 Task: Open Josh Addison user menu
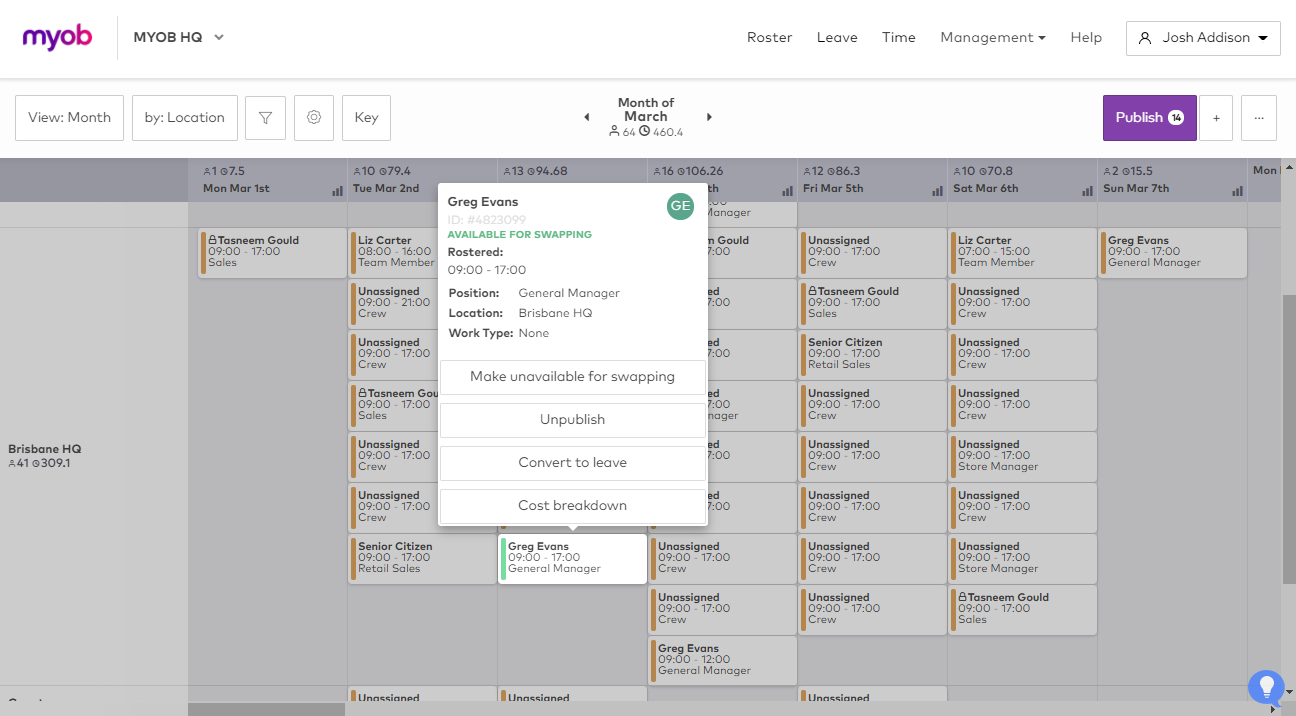1203,38
